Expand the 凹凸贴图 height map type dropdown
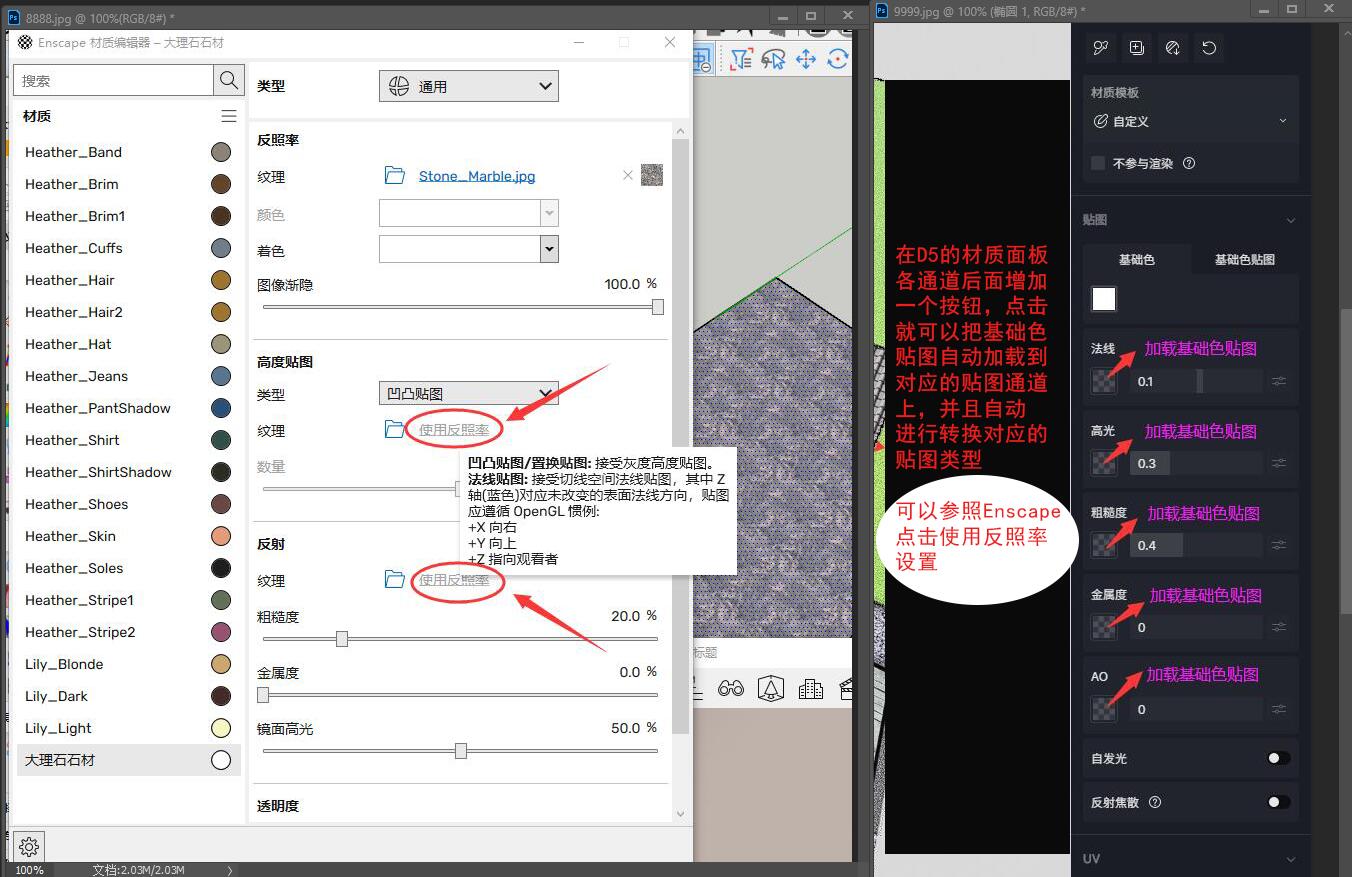 (x=468, y=394)
